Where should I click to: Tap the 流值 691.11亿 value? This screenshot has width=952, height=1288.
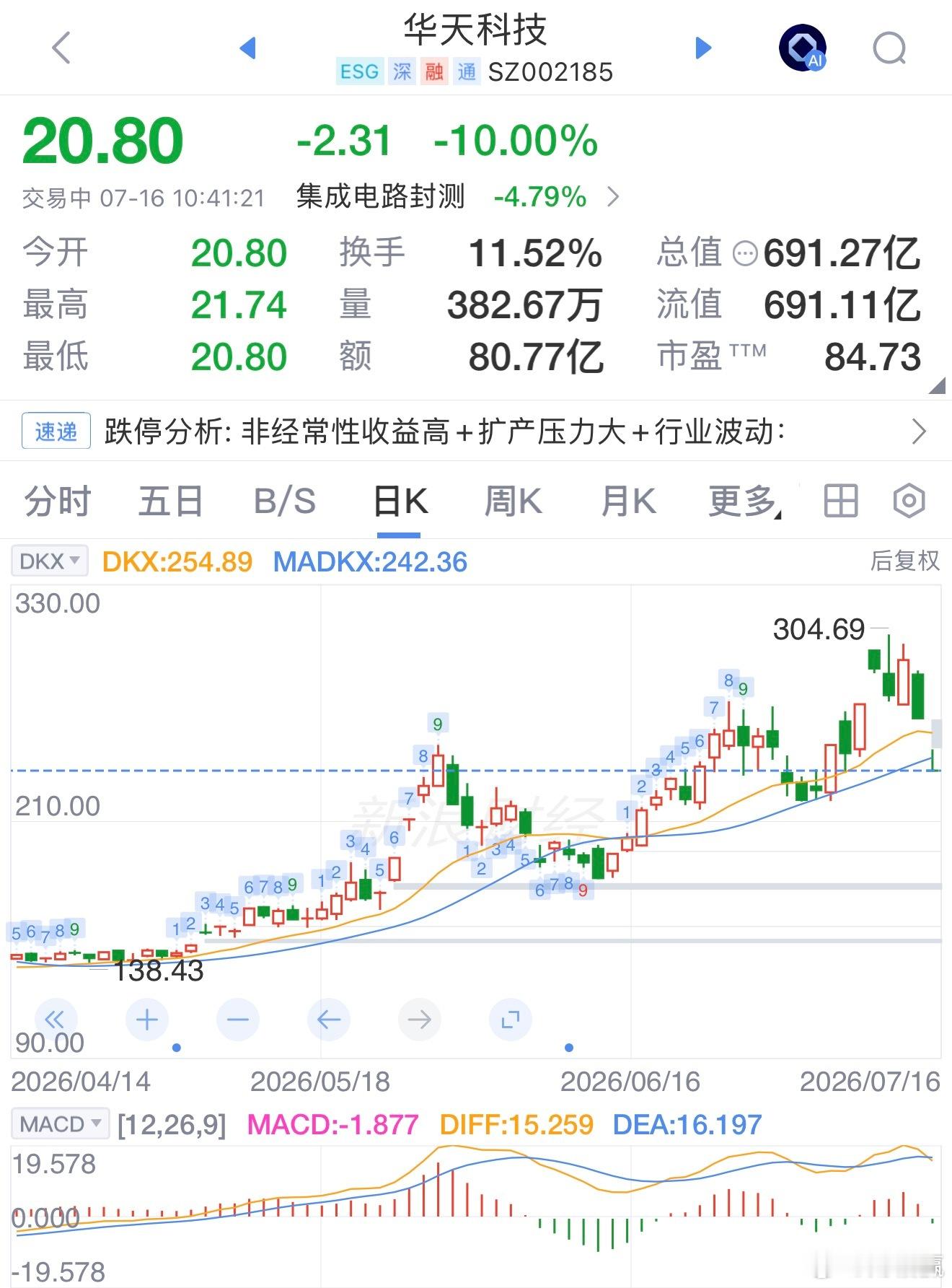click(842, 305)
